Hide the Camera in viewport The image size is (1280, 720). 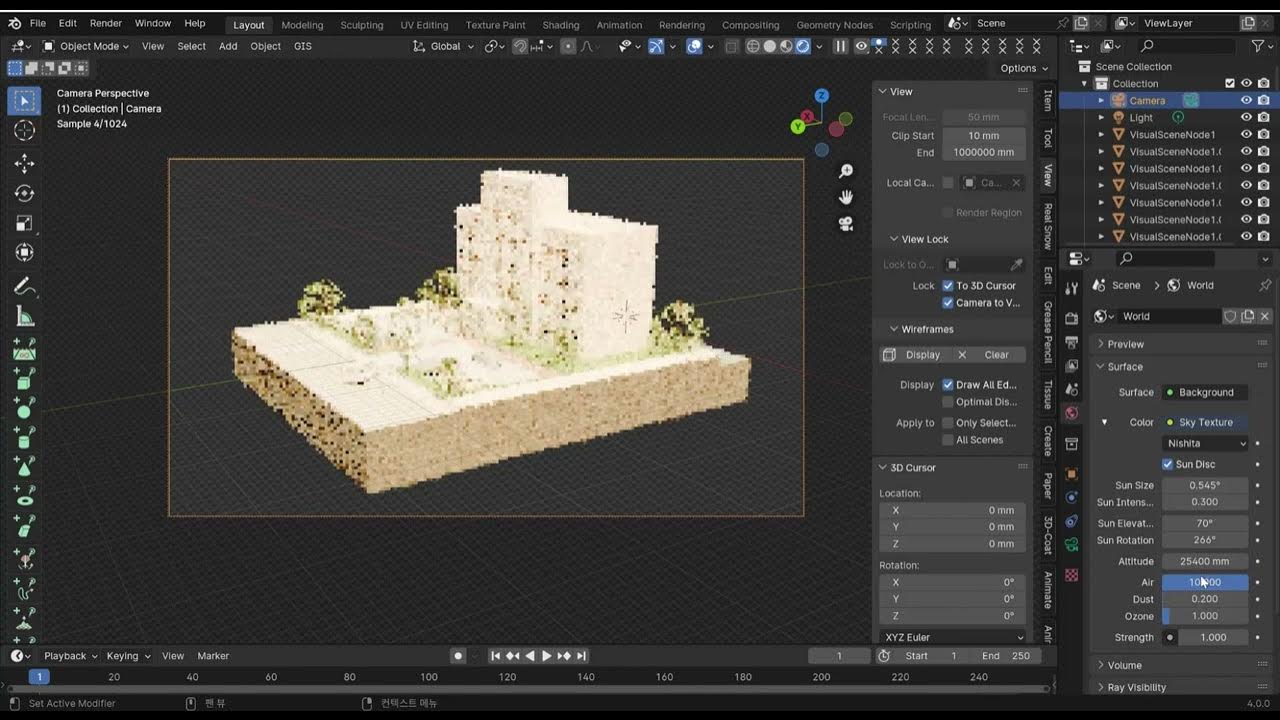(1246, 100)
